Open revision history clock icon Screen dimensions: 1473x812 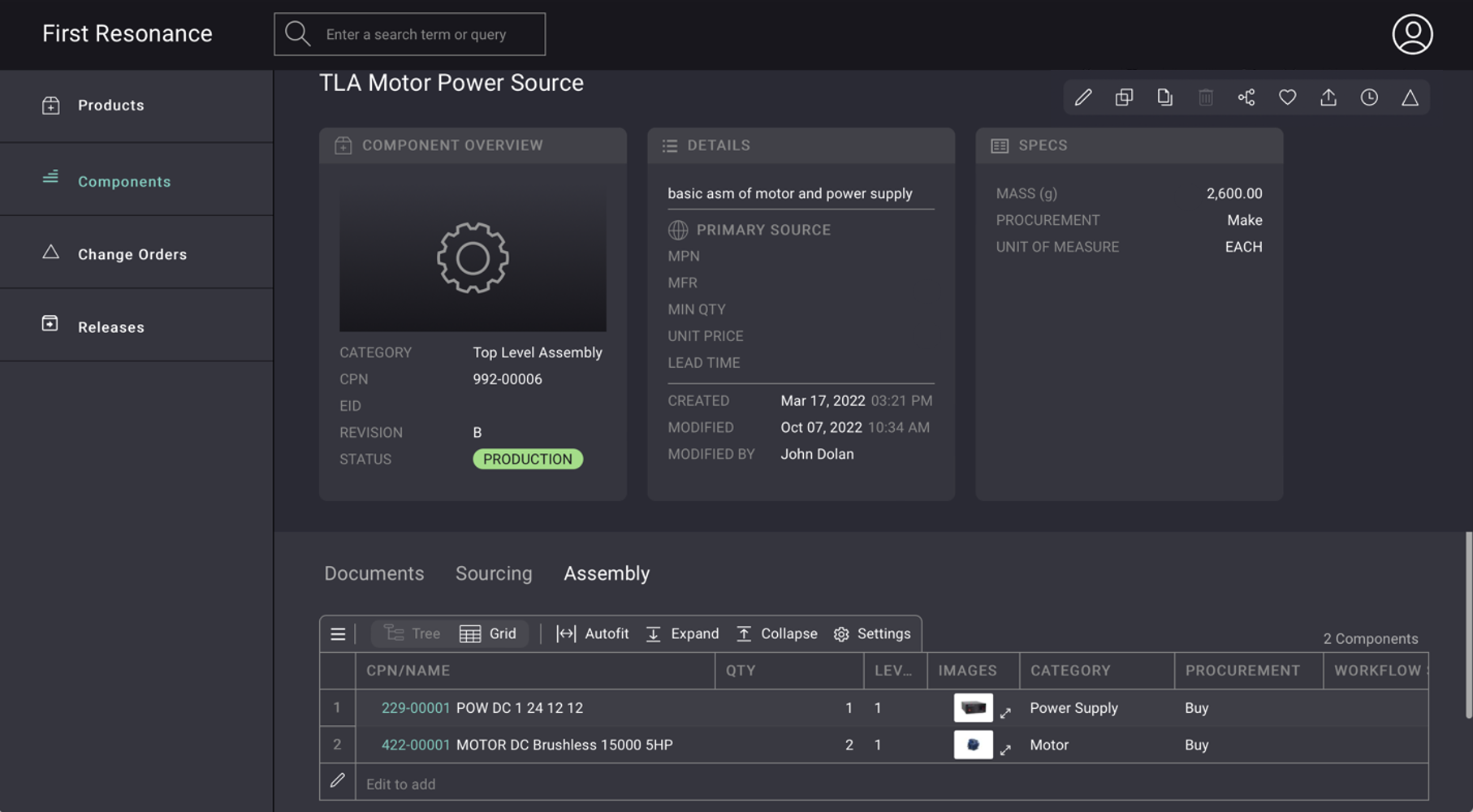(x=1369, y=97)
